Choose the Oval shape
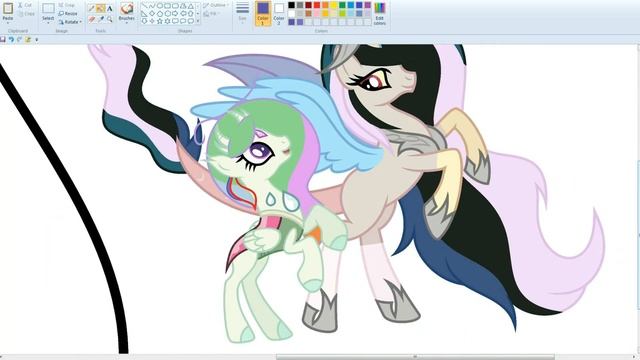This screenshot has height=360, width=640. tap(160, 6)
